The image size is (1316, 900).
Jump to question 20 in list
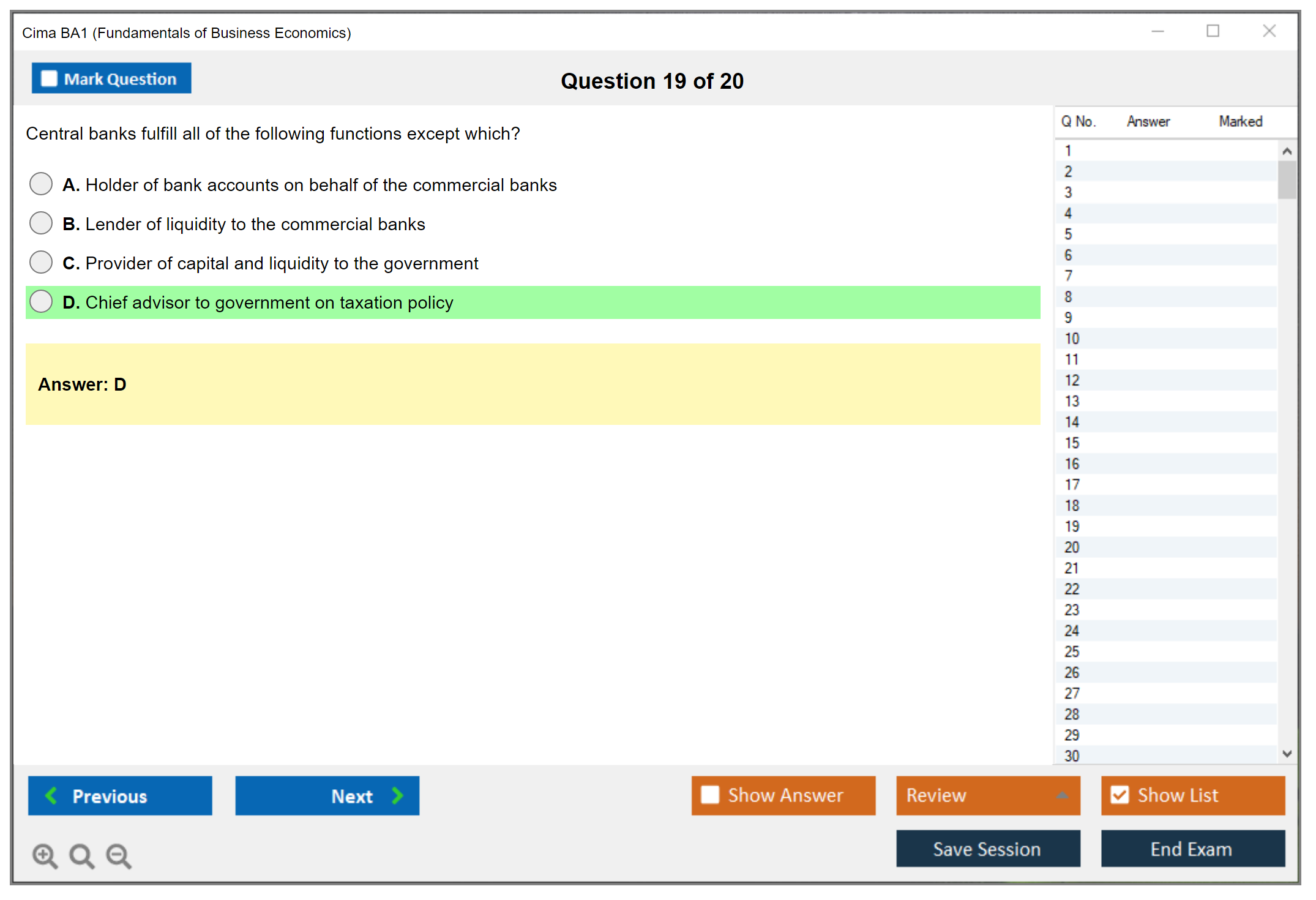point(1072,547)
